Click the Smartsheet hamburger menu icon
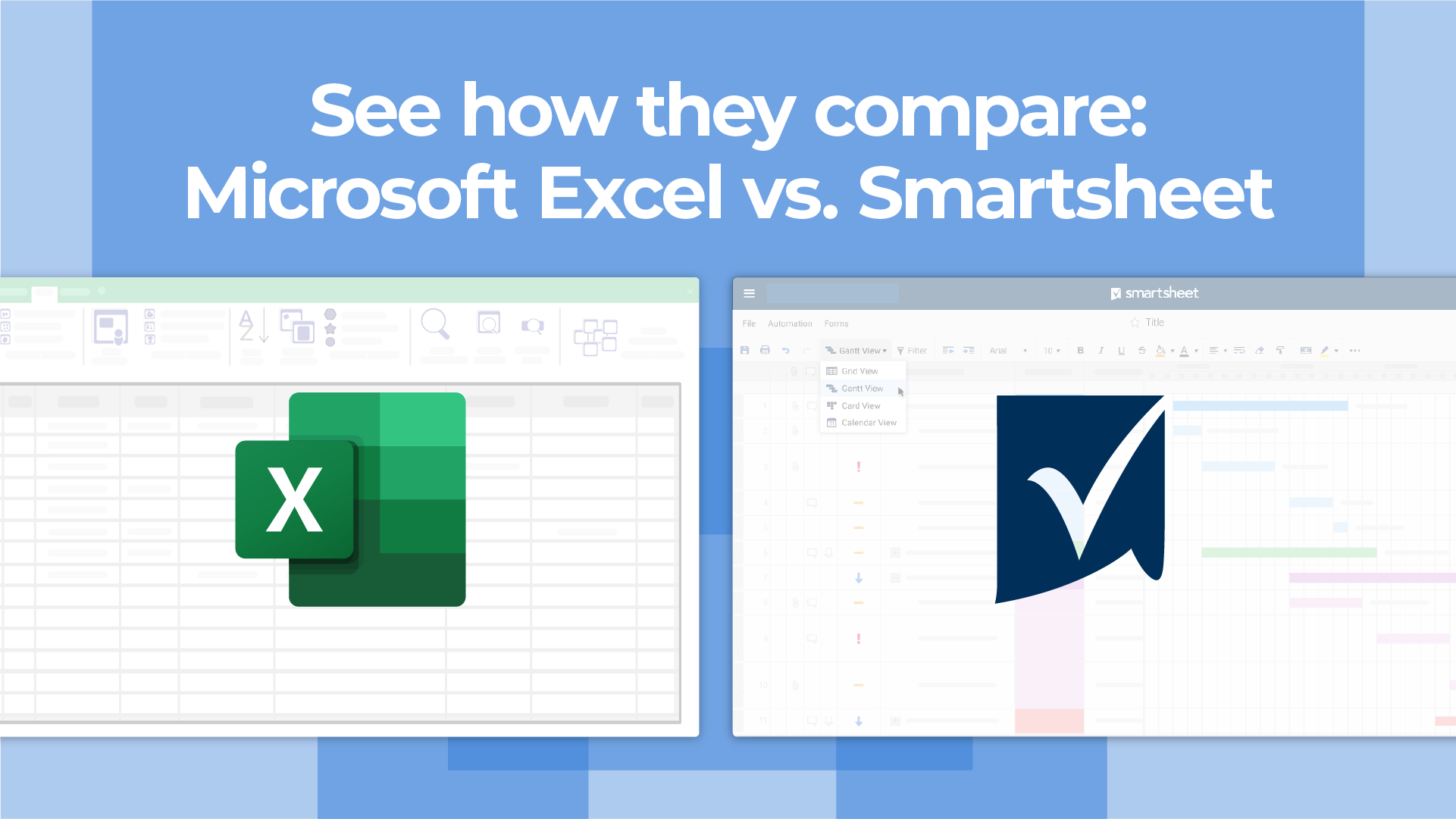The width and height of the screenshot is (1456, 819). pos(749,291)
